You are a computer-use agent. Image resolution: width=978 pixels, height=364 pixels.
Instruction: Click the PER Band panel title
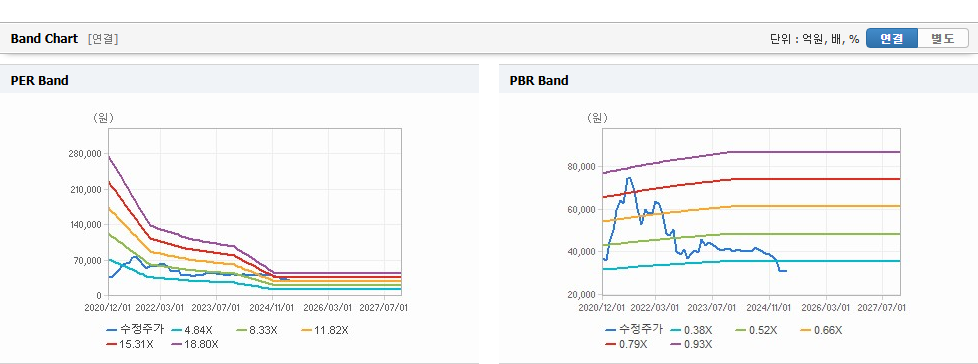tap(40, 80)
